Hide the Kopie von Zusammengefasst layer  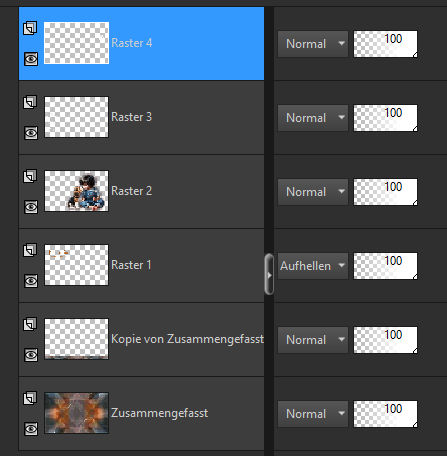point(31,355)
